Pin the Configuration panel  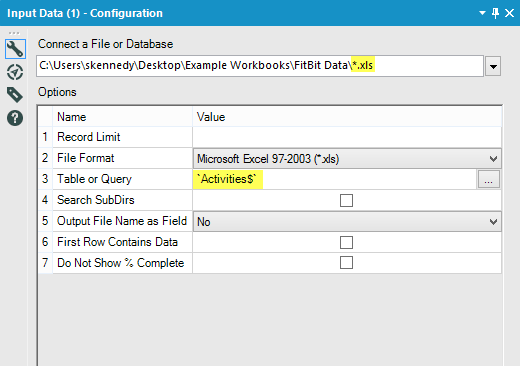point(495,13)
